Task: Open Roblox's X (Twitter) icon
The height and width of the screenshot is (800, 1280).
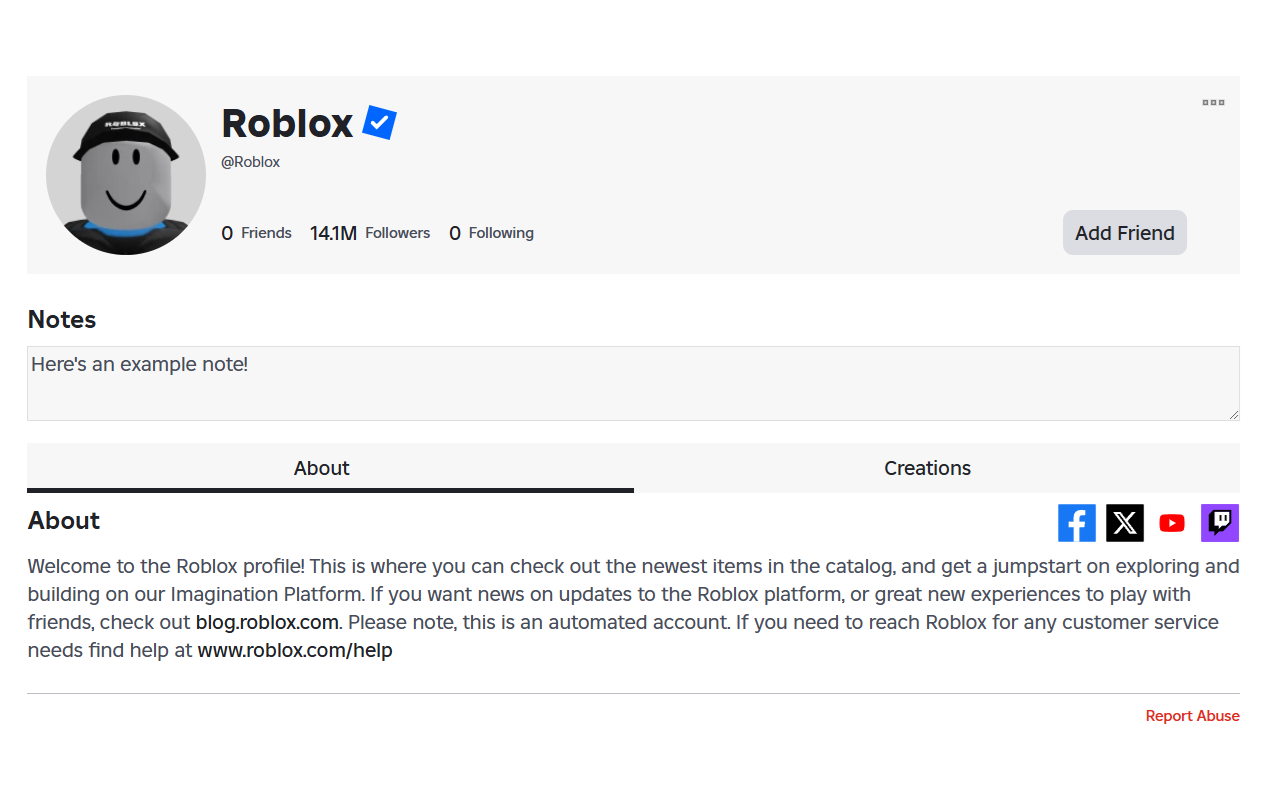Action: (x=1124, y=522)
